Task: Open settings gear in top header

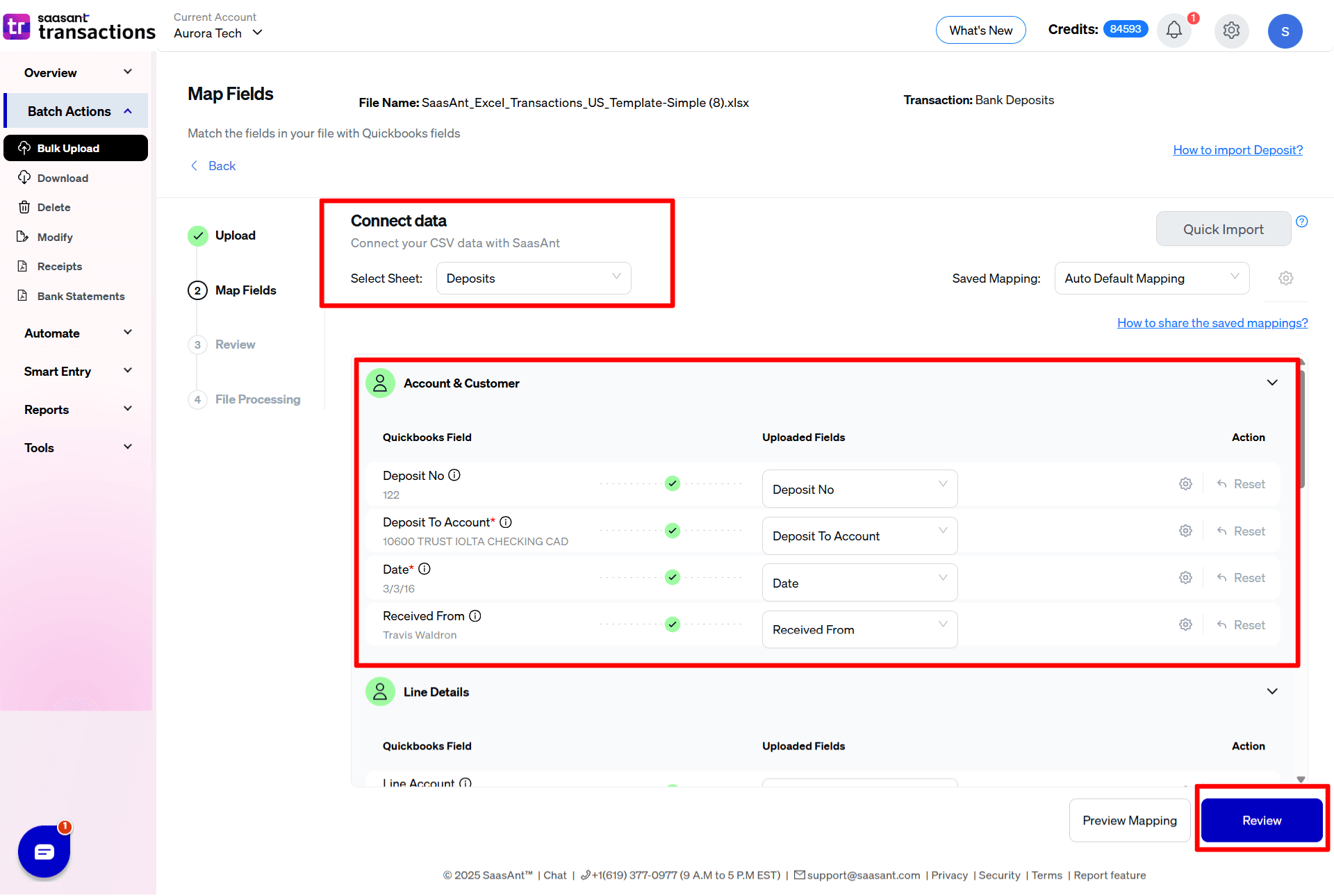Action: tap(1231, 31)
